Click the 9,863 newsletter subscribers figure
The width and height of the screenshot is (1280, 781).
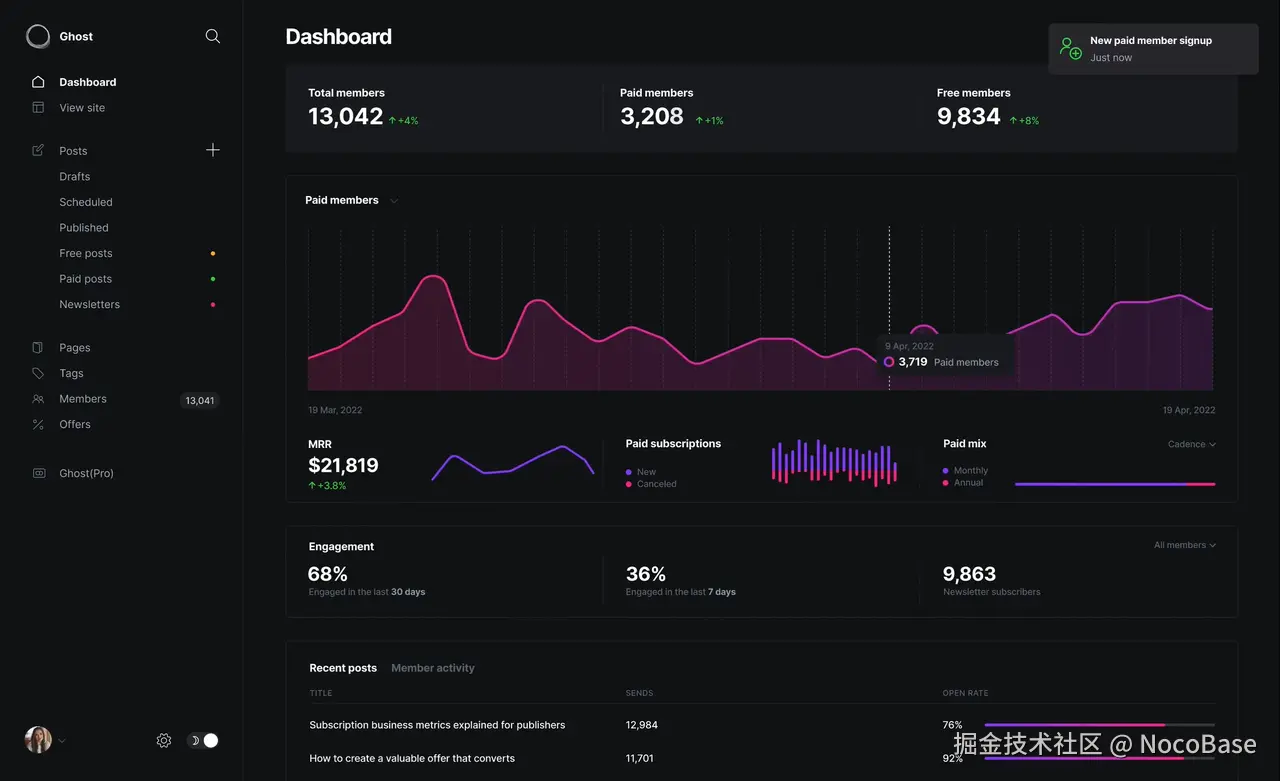[x=970, y=574]
